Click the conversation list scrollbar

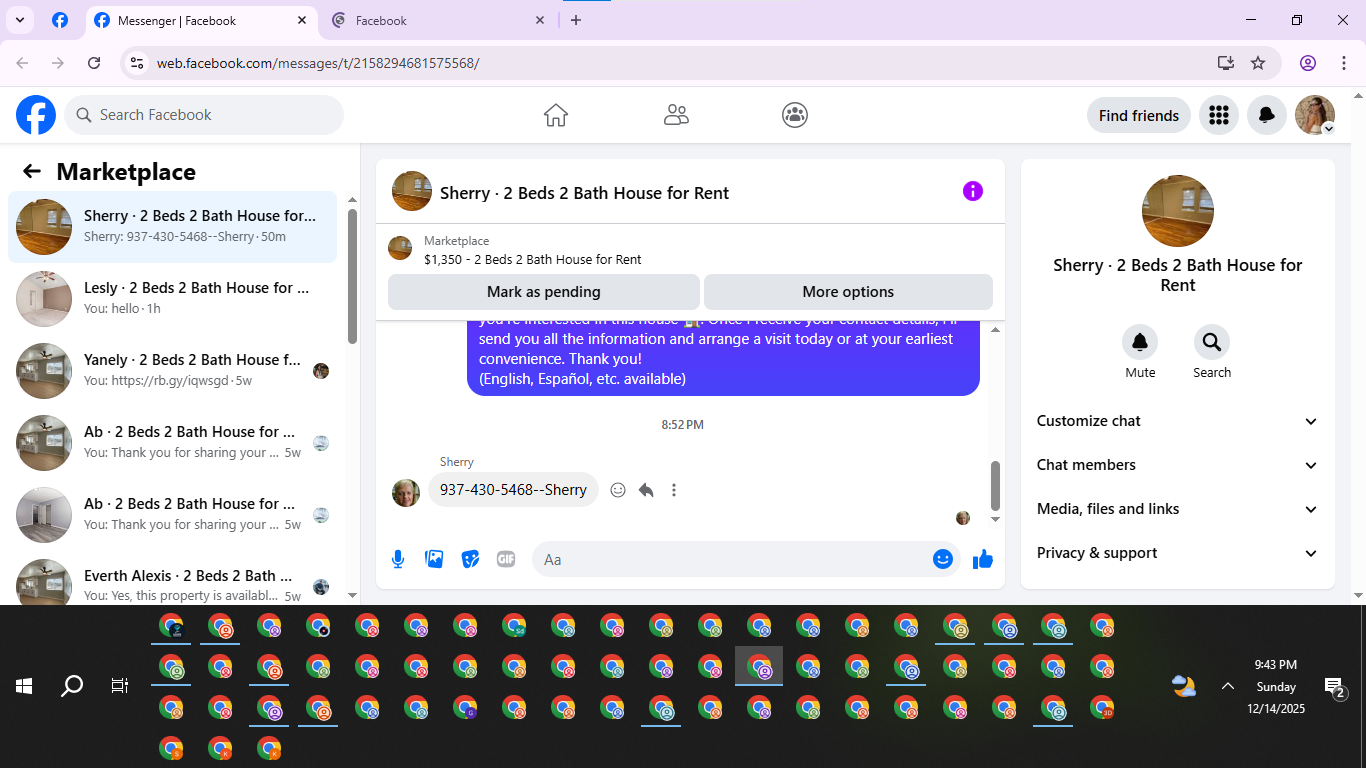352,275
